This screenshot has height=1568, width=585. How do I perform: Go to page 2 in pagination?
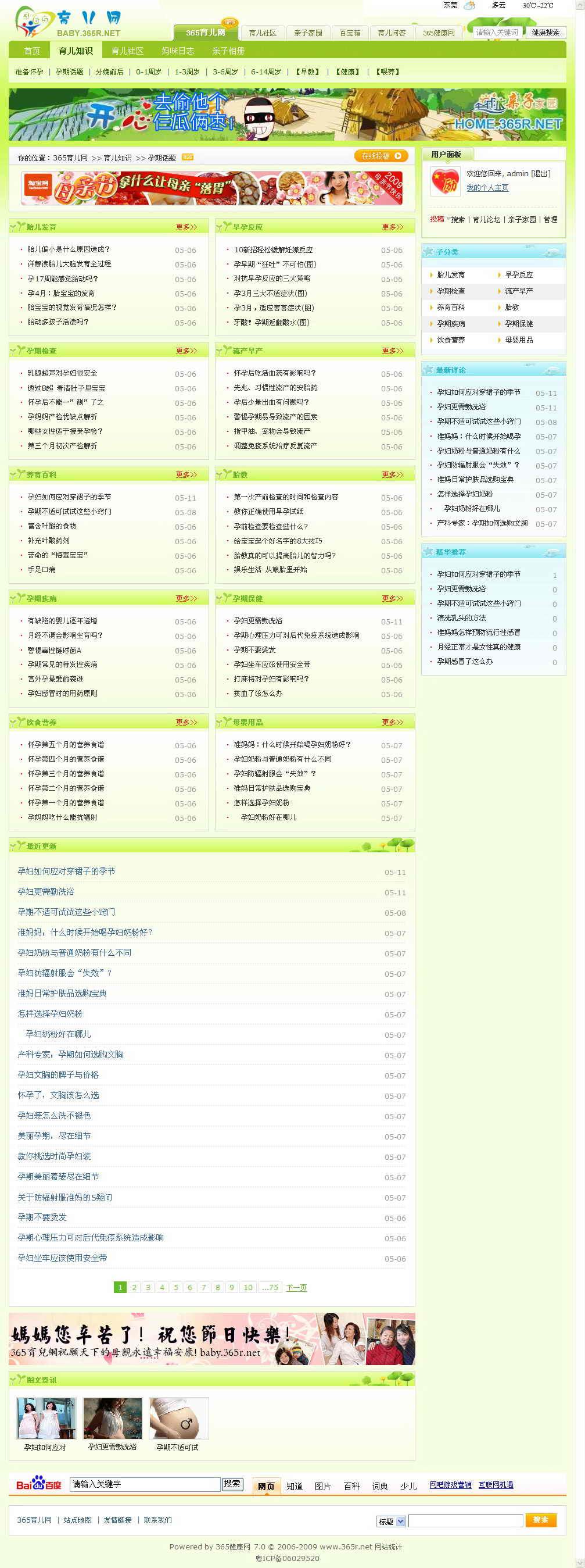click(x=134, y=1287)
